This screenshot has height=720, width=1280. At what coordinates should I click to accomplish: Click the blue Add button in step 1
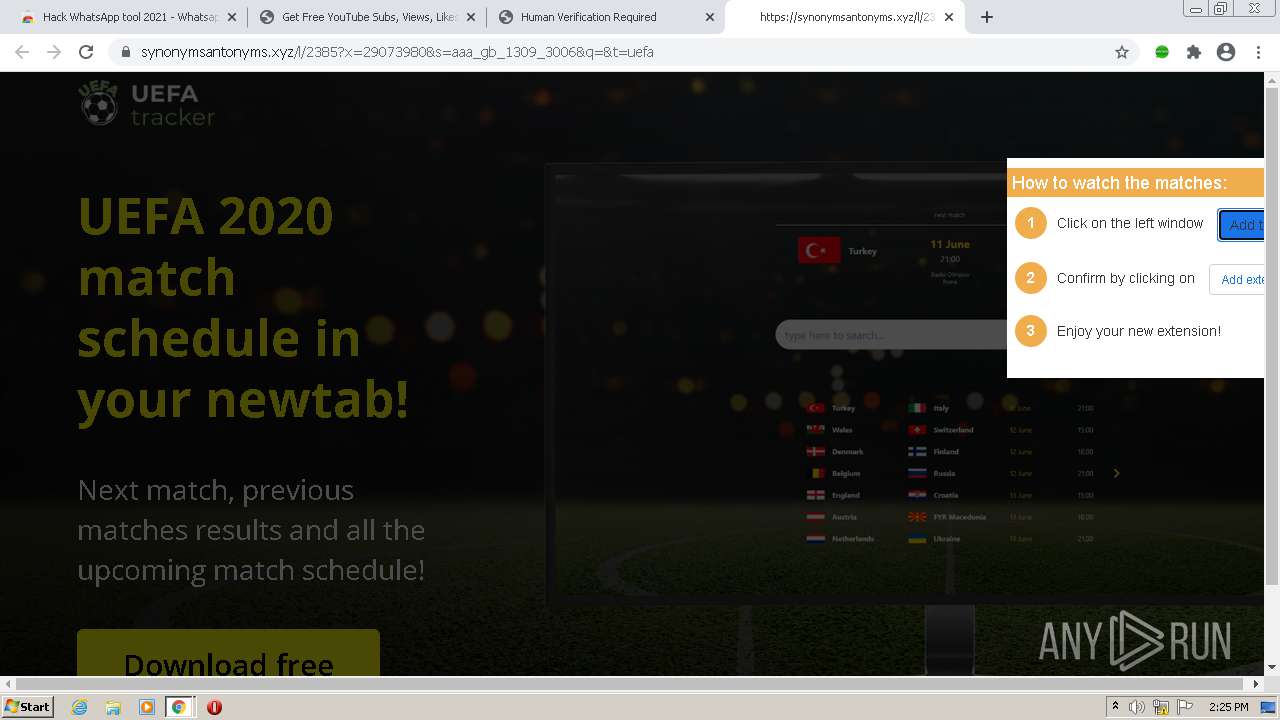[1241, 225]
